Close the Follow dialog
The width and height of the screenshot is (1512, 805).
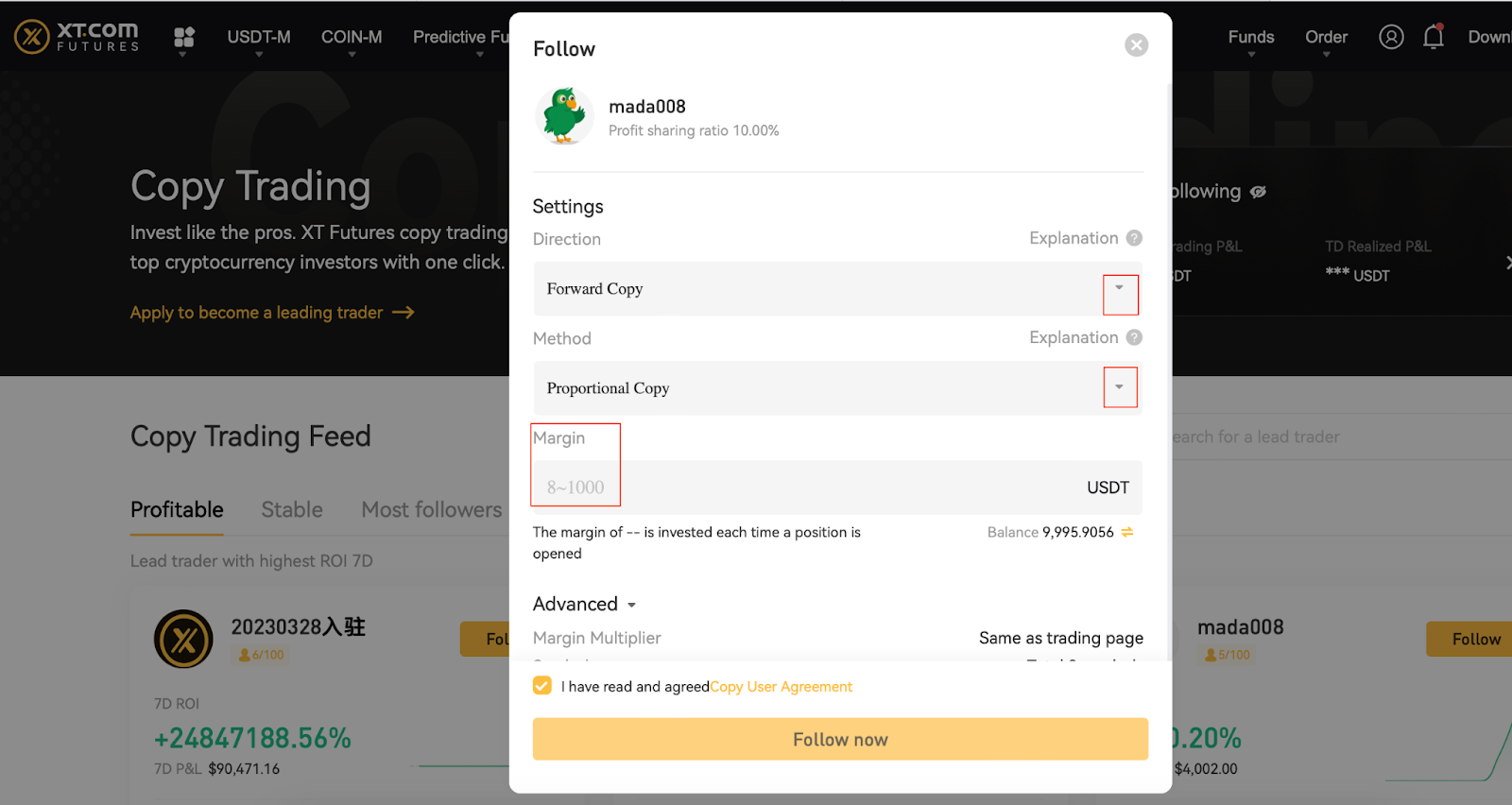pos(1136,45)
